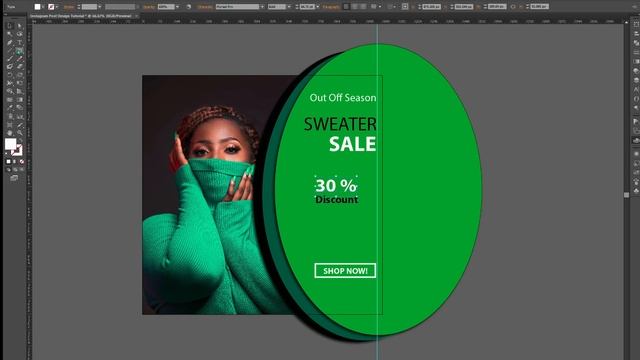
Task: Select the Perspective Grid tool
Action: [20, 91]
